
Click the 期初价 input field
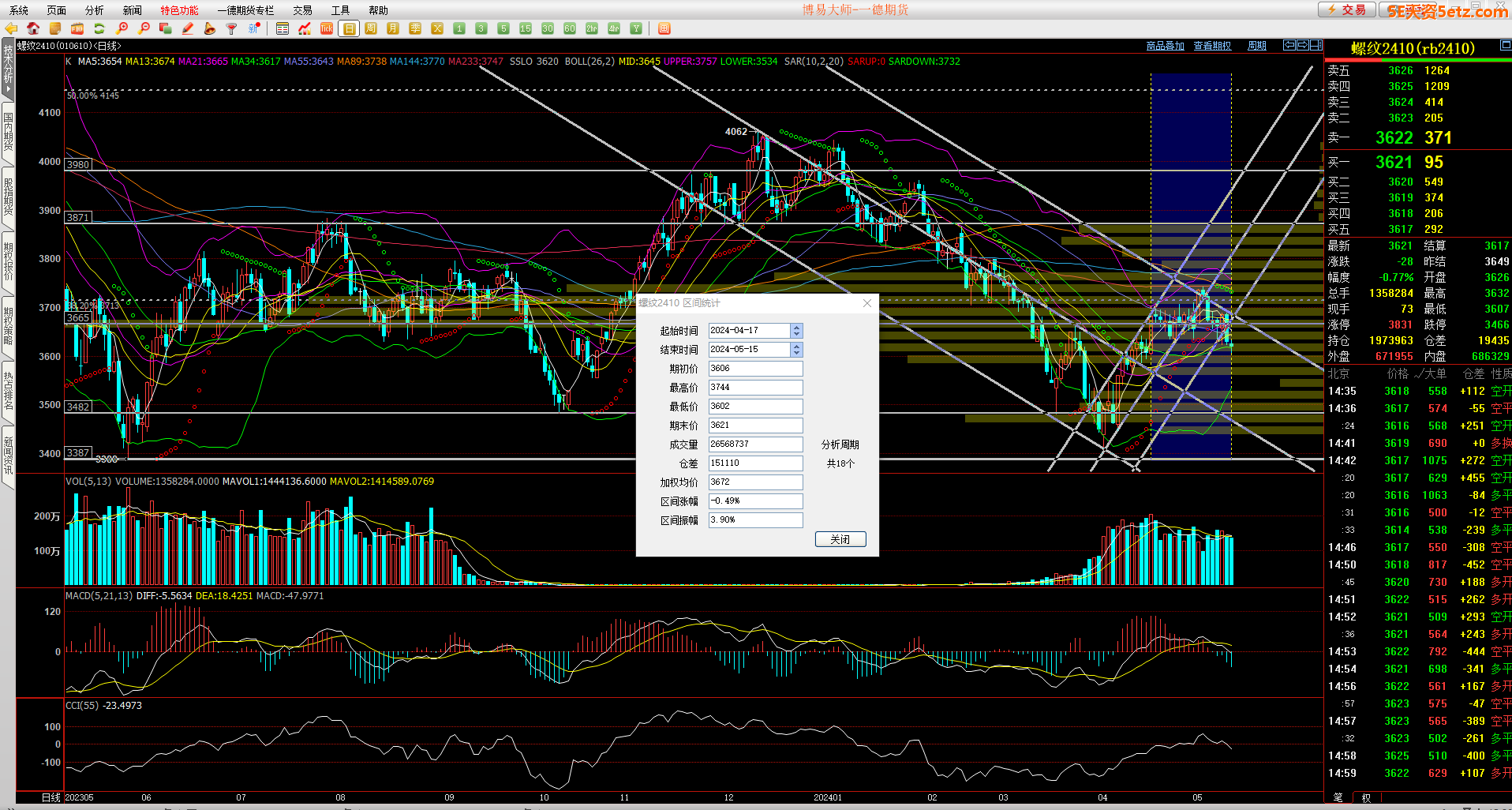click(755, 369)
